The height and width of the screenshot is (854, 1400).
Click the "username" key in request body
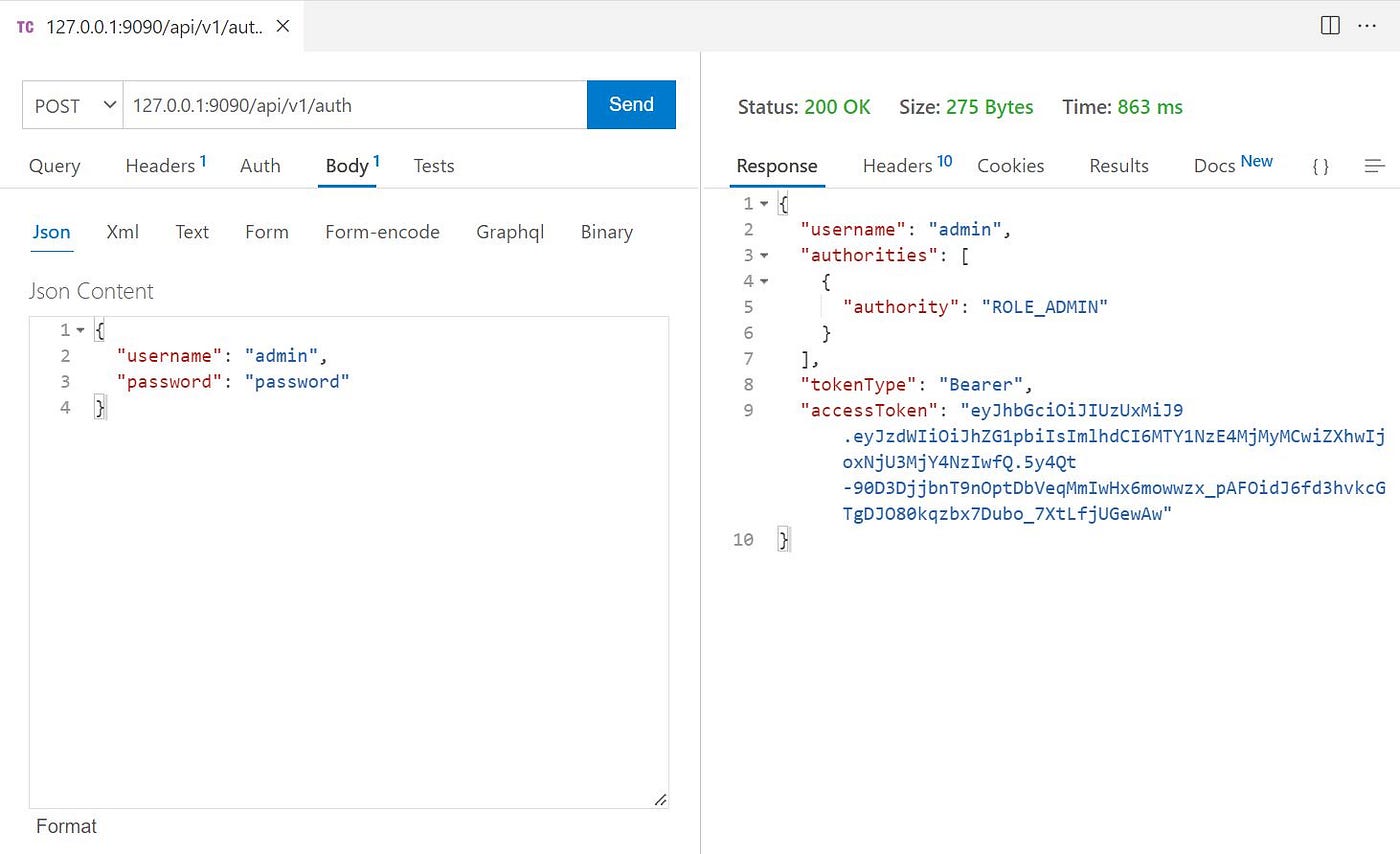pyautogui.click(x=169, y=356)
